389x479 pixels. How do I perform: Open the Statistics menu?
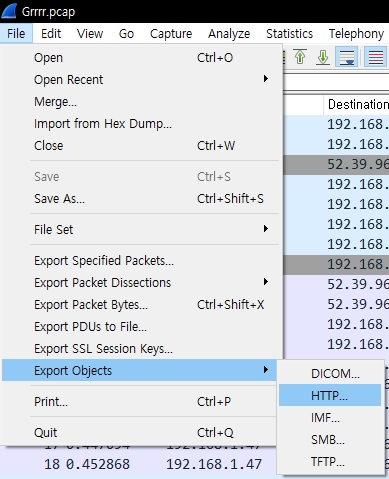pos(289,34)
